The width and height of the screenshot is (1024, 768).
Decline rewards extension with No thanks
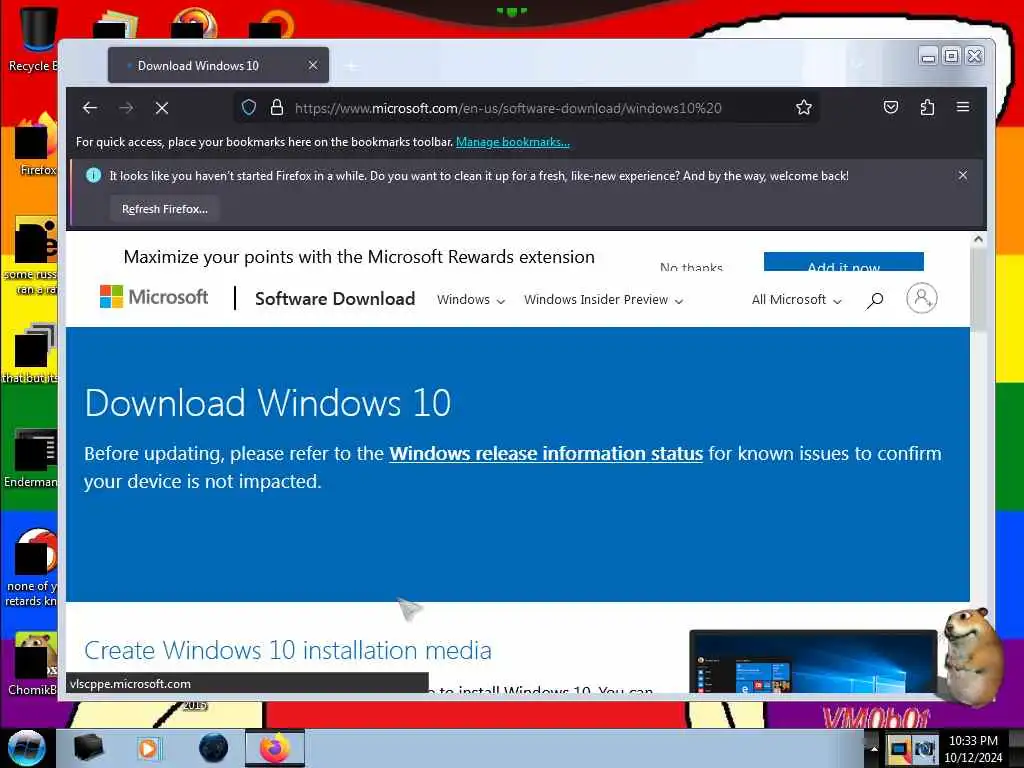691,266
